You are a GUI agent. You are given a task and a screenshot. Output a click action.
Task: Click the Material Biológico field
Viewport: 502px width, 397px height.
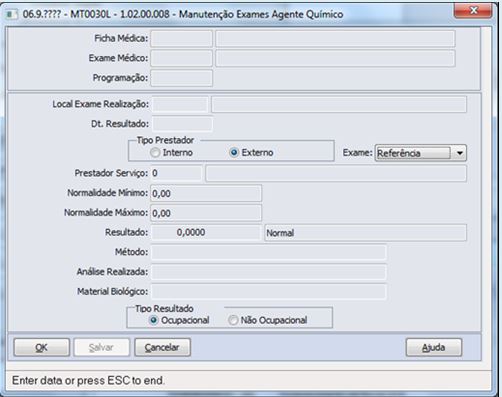click(x=269, y=292)
